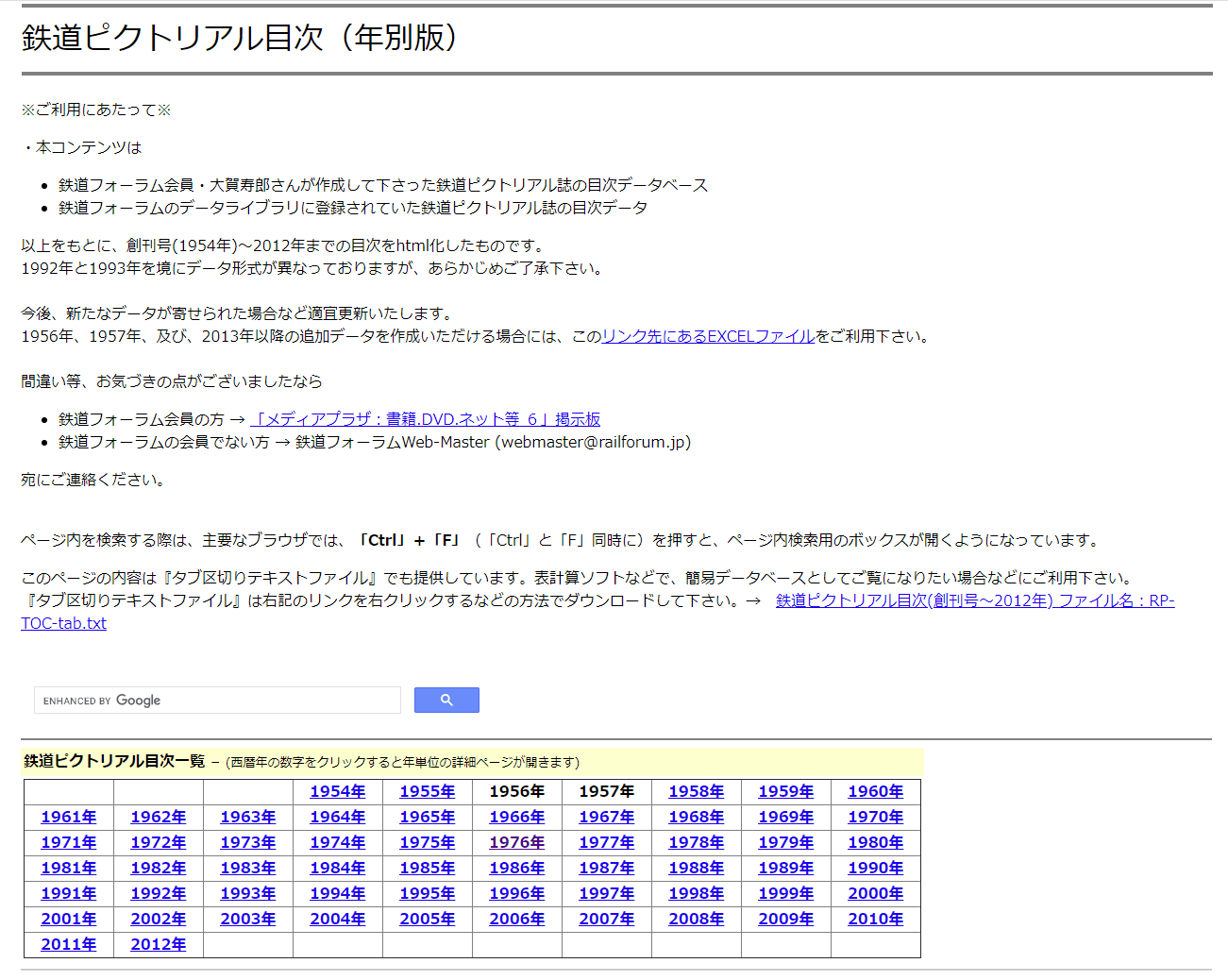1228x980 pixels.
Task: Open the 1962年 index page
Action: click(159, 817)
